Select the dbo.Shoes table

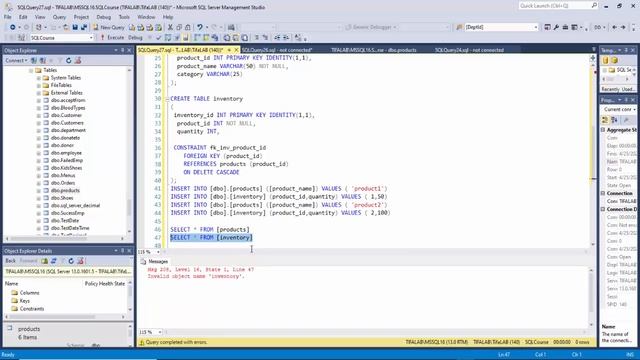click(x=62, y=198)
